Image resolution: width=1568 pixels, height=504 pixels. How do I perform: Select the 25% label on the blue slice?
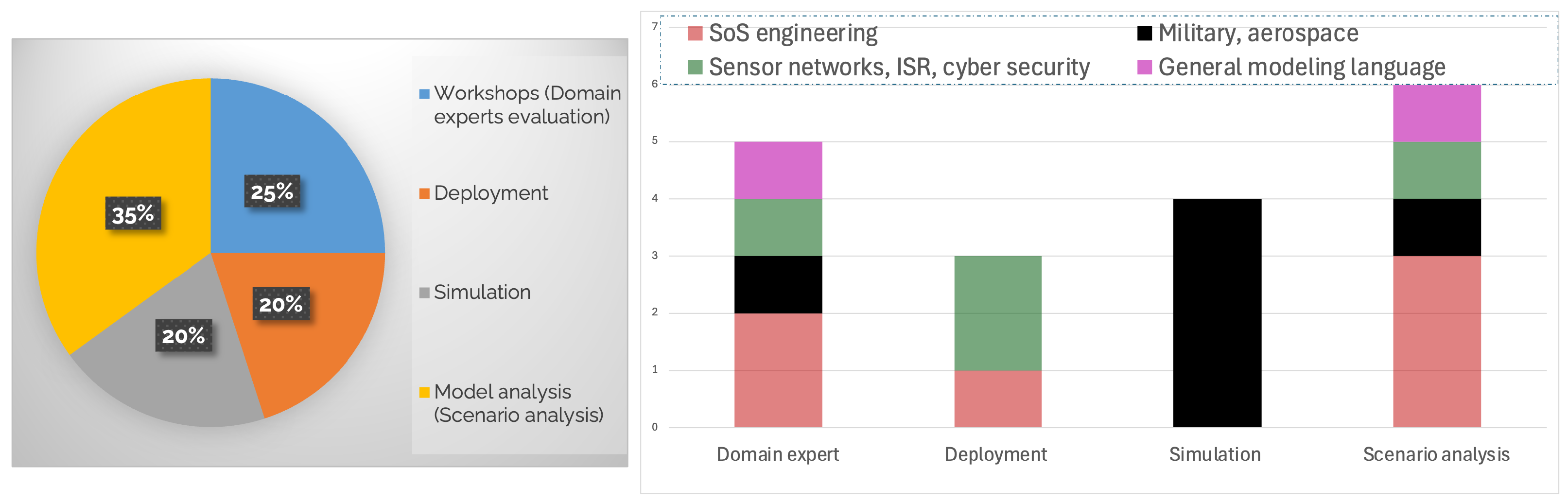click(272, 192)
